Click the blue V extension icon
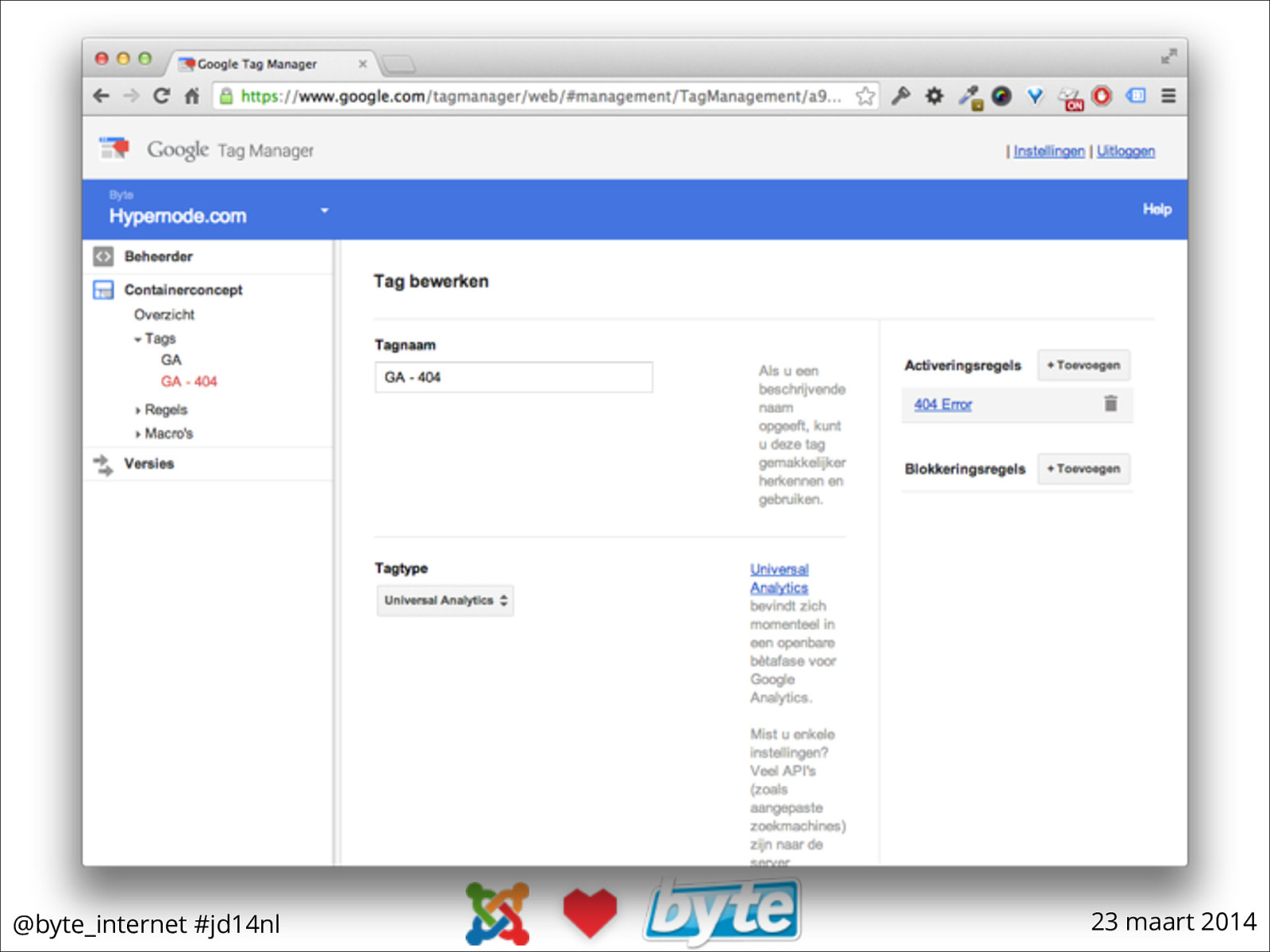This screenshot has width=1270, height=952. (x=1035, y=96)
